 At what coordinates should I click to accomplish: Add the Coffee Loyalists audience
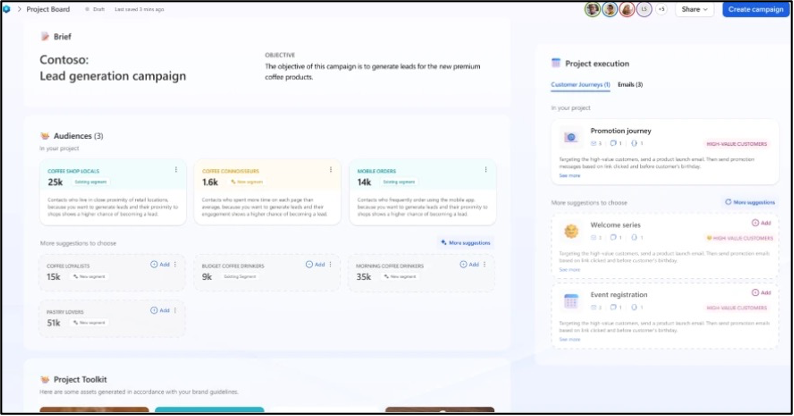click(x=160, y=264)
